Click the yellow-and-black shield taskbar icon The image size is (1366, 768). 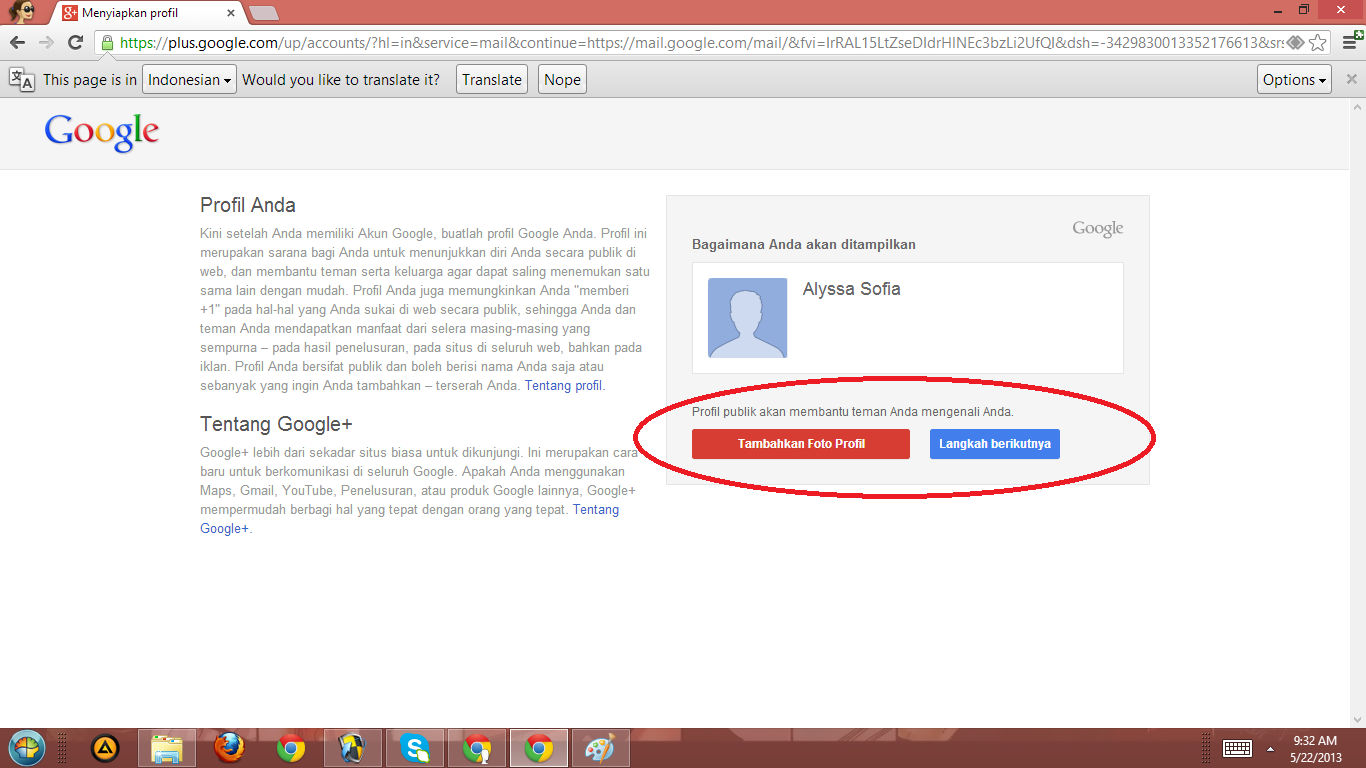353,748
